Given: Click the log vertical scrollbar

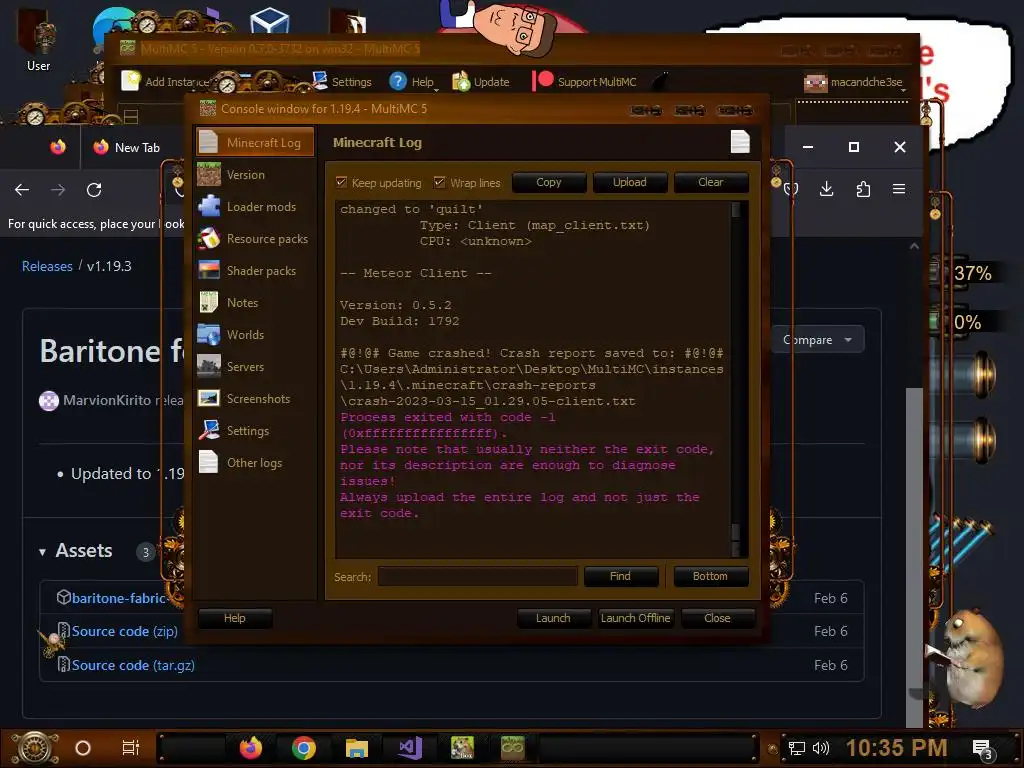Looking at the screenshot, I should 736,379.
